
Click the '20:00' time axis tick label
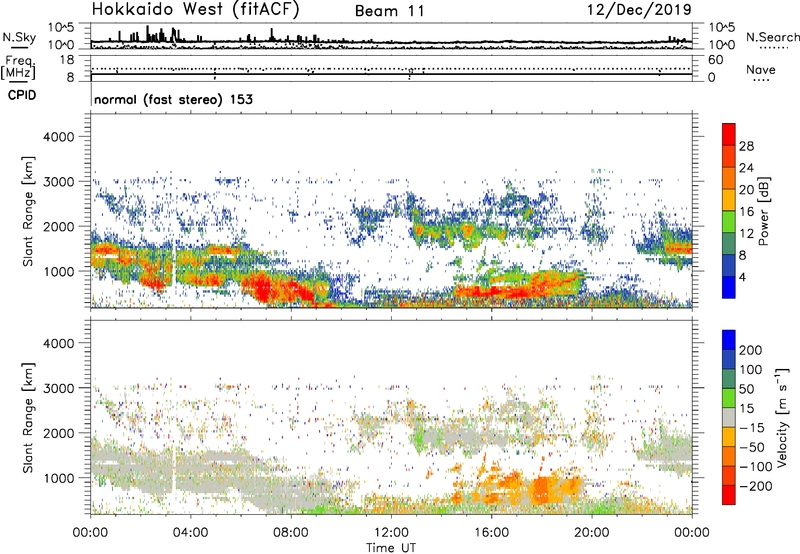591,533
